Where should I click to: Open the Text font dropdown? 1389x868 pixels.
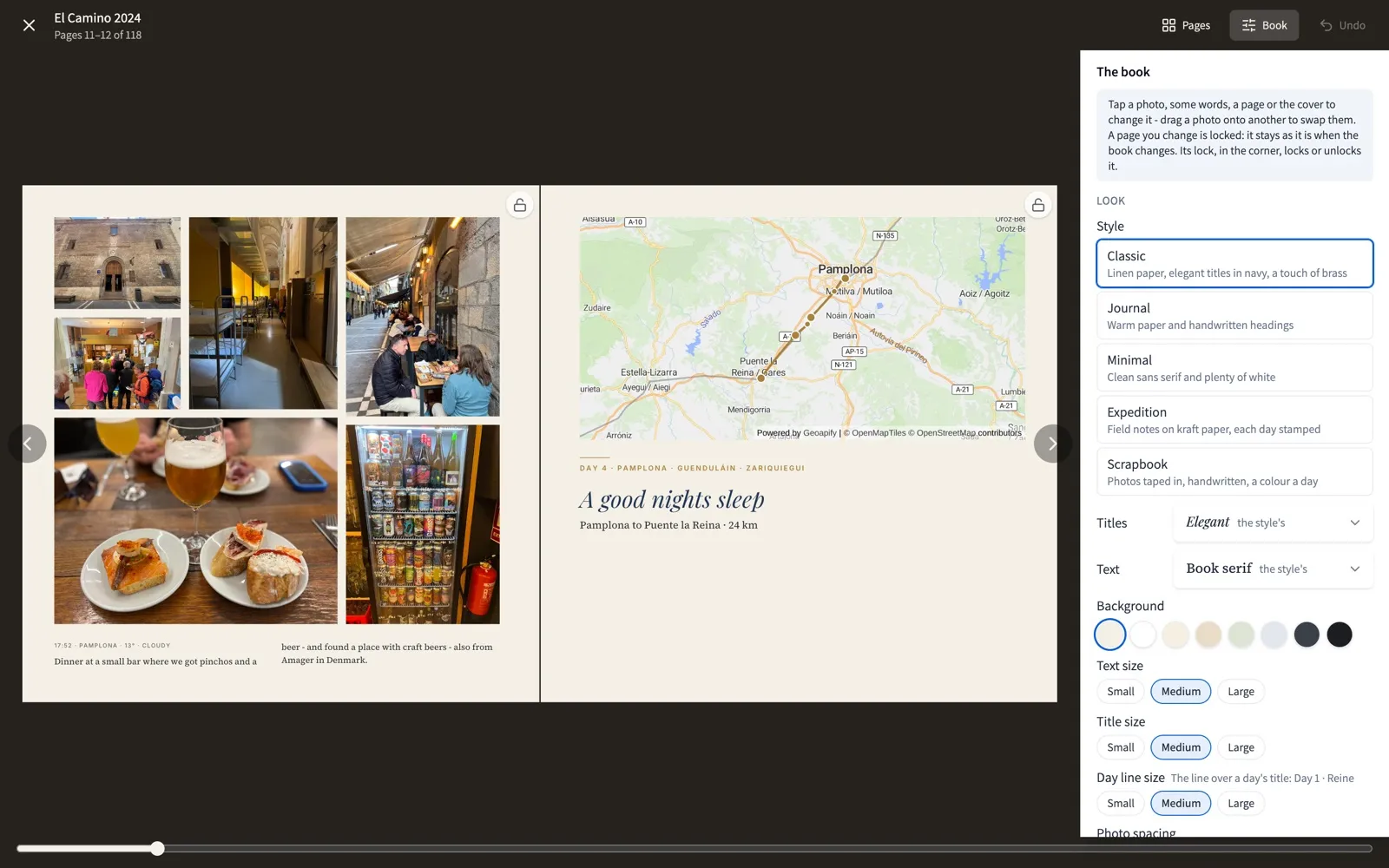(1273, 569)
